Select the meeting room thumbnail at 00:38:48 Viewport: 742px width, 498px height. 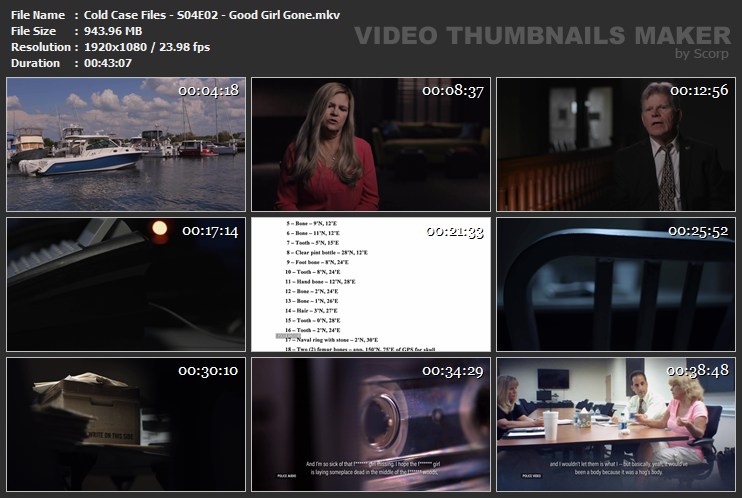(616, 425)
